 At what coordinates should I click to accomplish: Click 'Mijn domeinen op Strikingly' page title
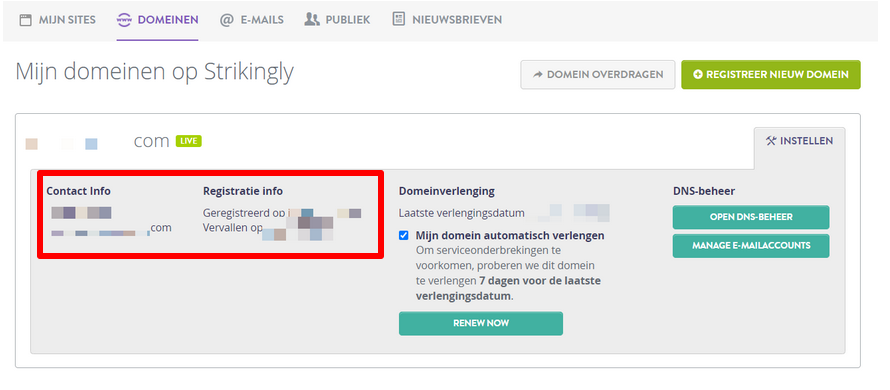[x=154, y=73]
